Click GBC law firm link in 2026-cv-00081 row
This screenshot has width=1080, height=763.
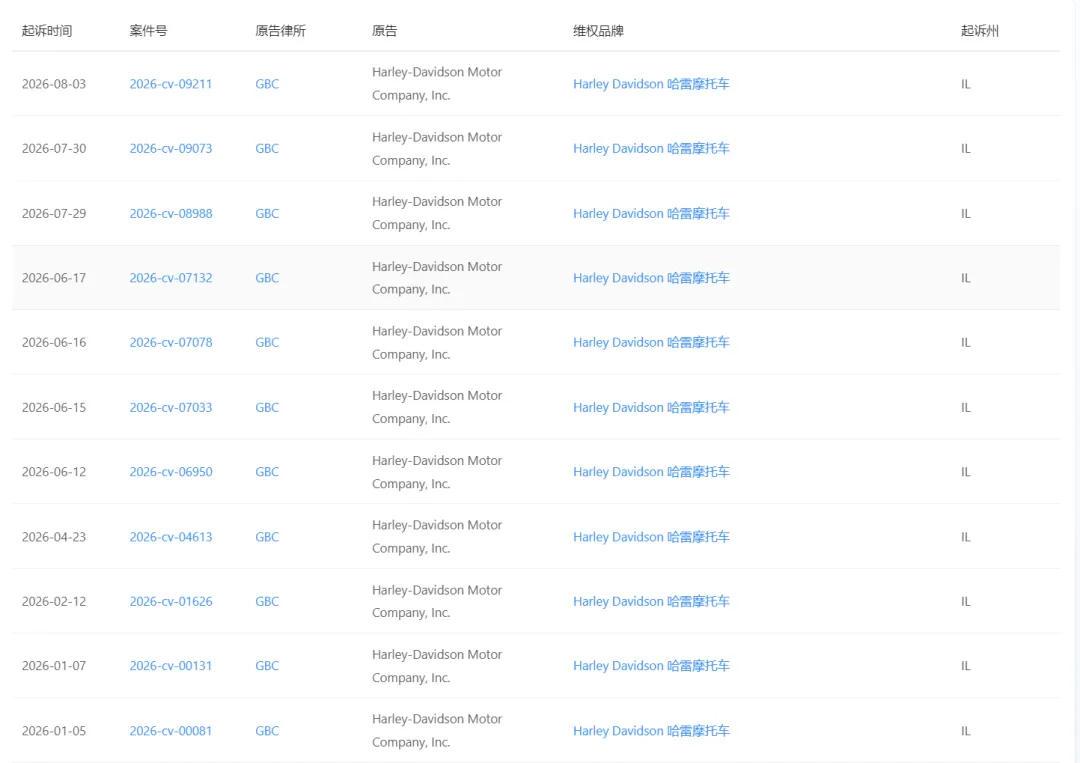pos(267,731)
